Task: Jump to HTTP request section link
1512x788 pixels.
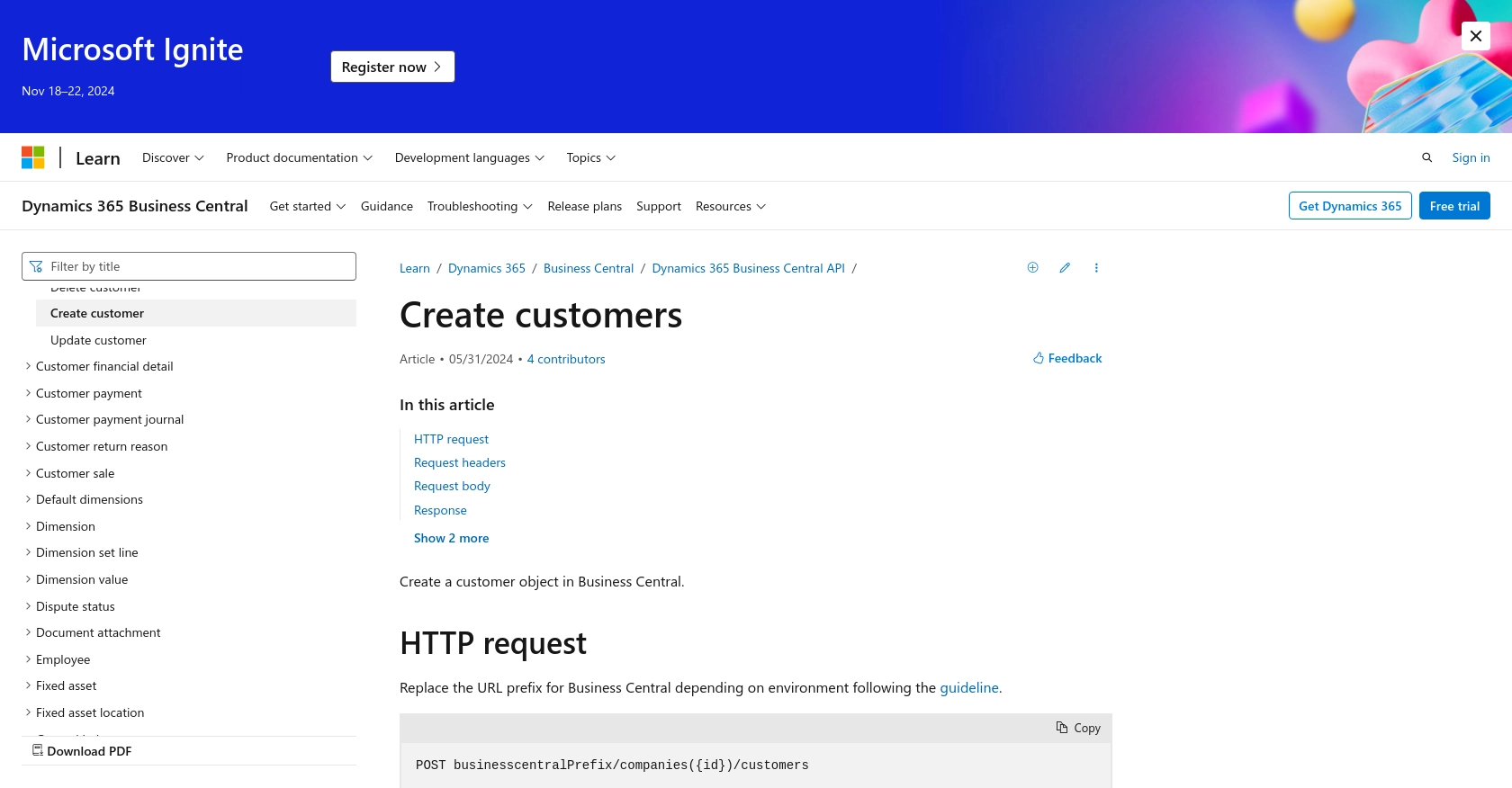Action: pyautogui.click(x=451, y=439)
